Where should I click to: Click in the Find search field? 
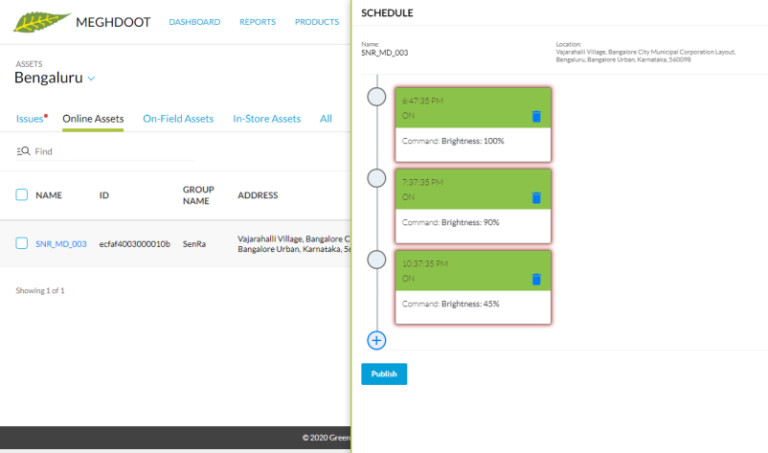tap(110, 151)
